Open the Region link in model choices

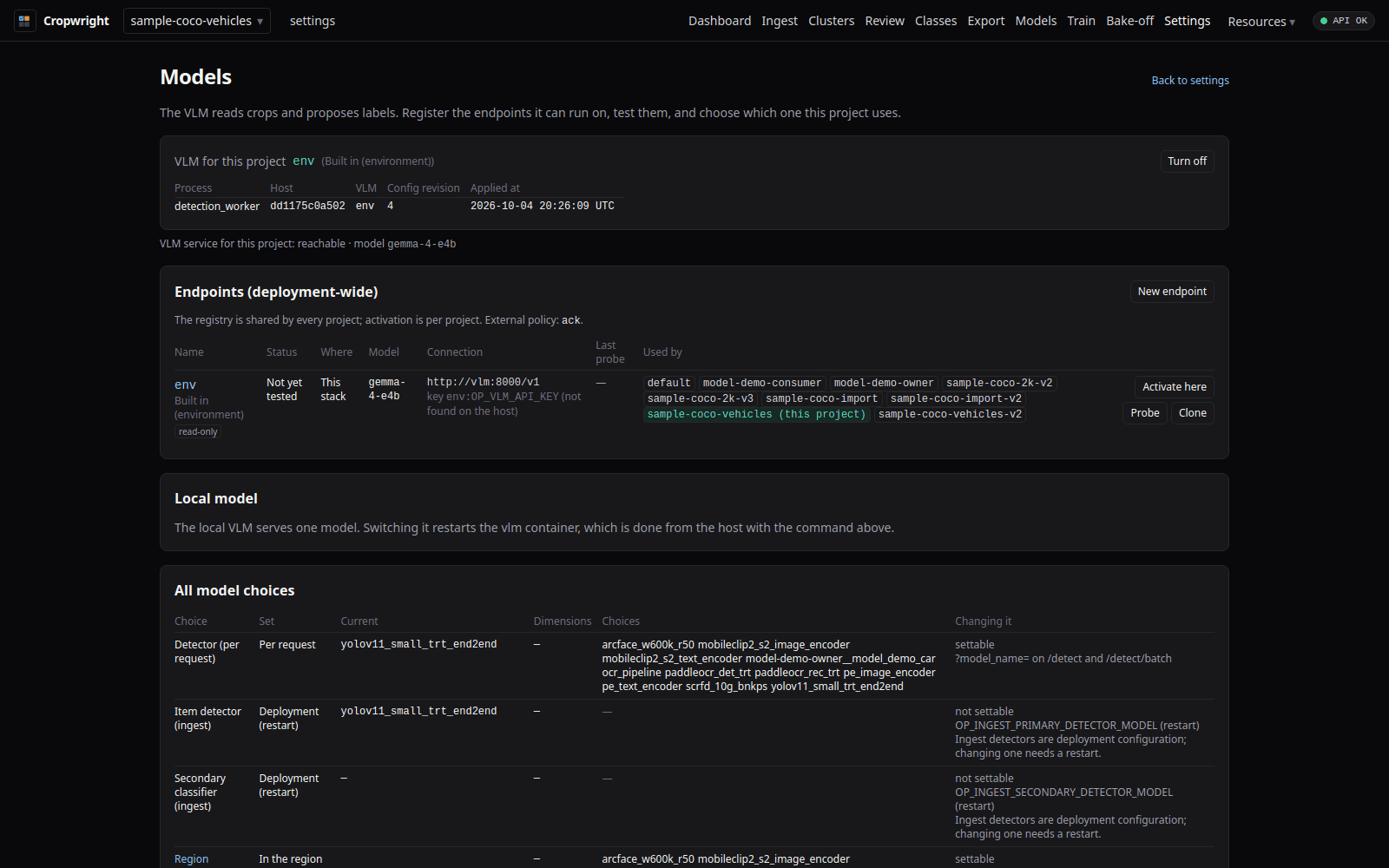191,859
